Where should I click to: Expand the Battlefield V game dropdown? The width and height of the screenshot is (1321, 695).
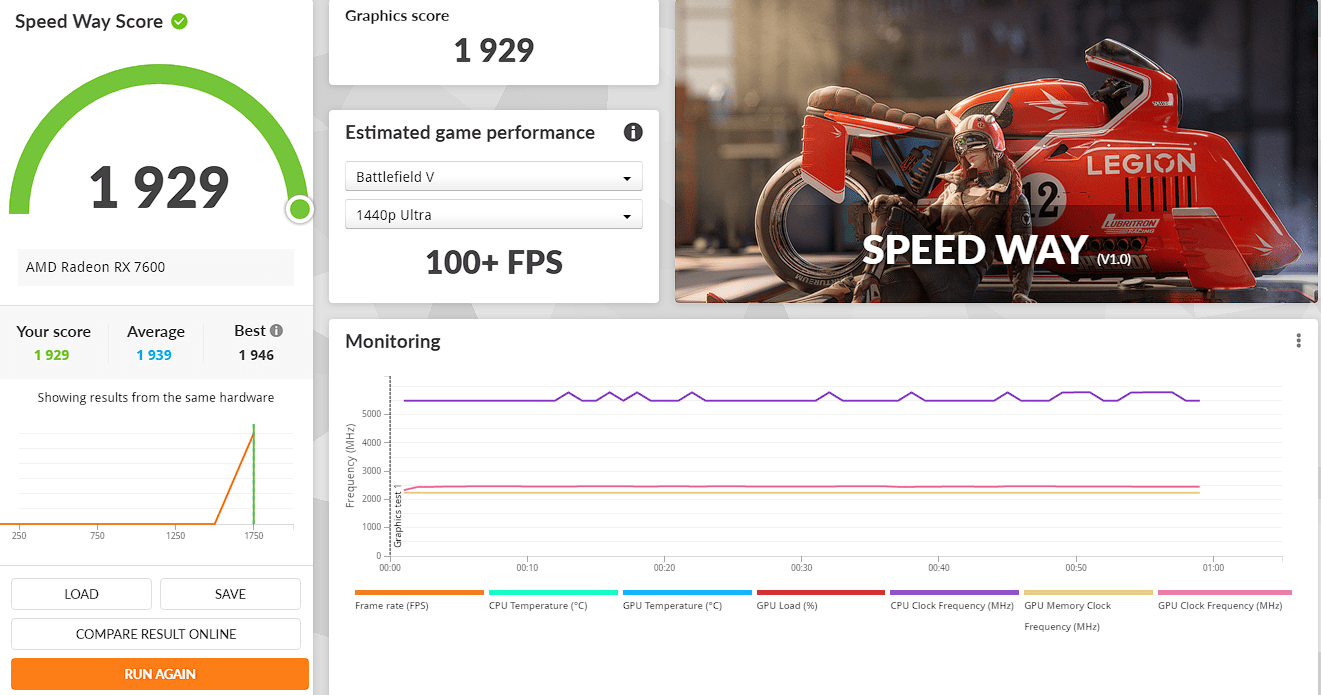(x=494, y=177)
